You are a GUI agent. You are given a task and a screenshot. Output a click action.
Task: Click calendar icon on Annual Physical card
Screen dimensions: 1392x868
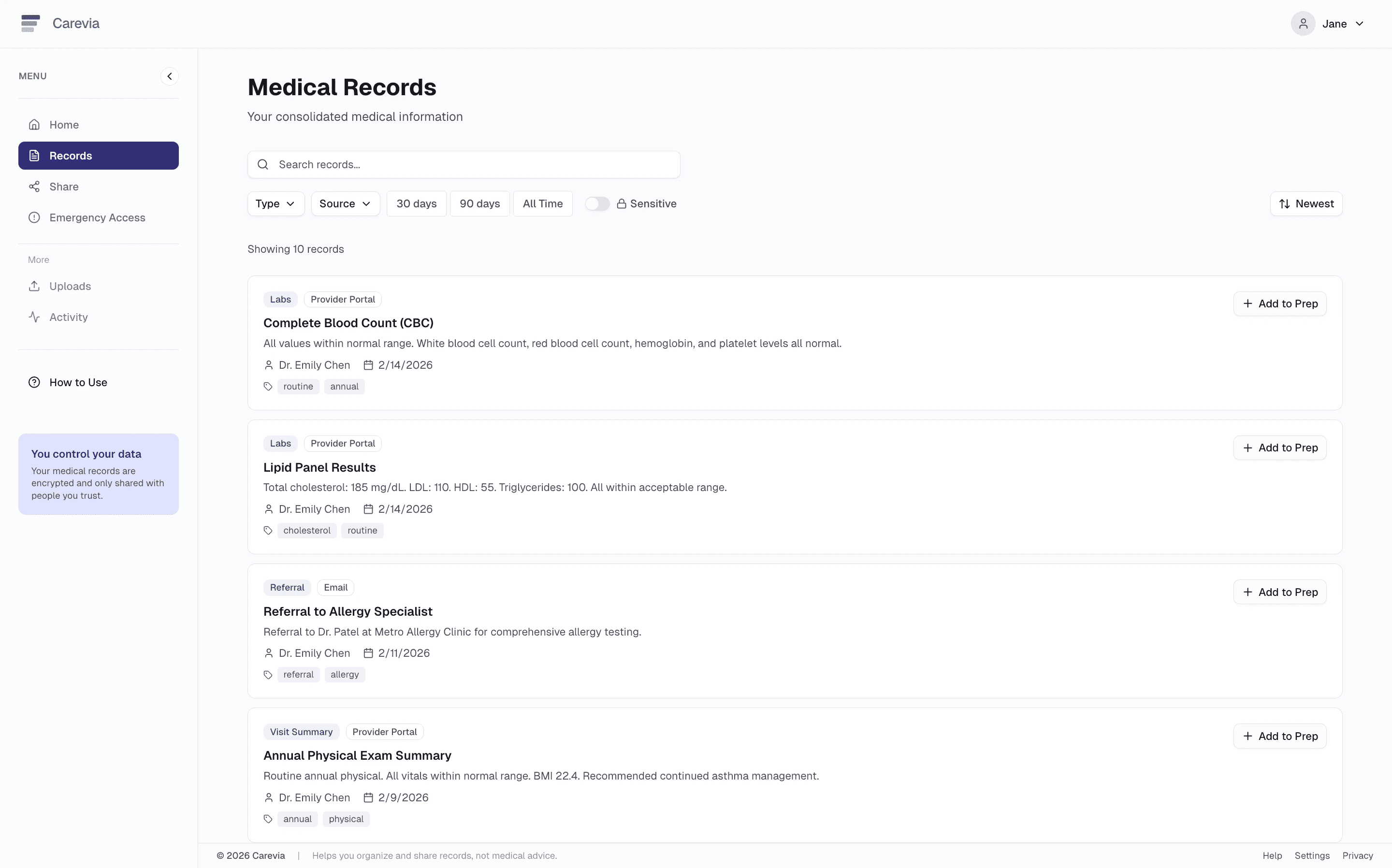pyautogui.click(x=368, y=797)
